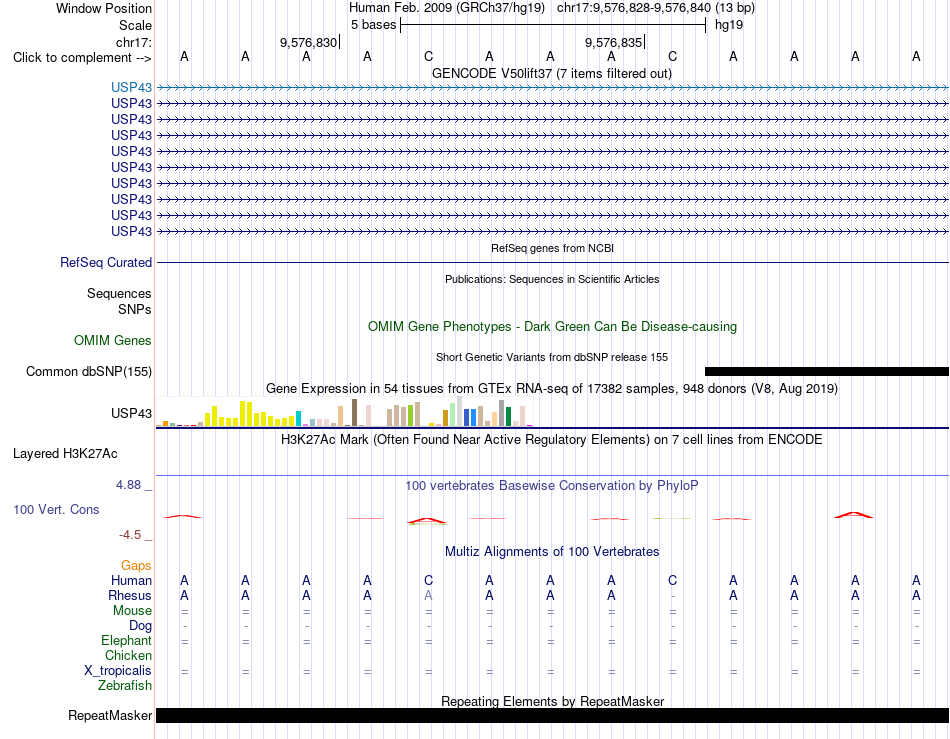Image resolution: width=950 pixels, height=739 pixels.
Task: Open '100 vertebrates Basewise Conservation by PhyloP' title
Action: click(x=551, y=485)
